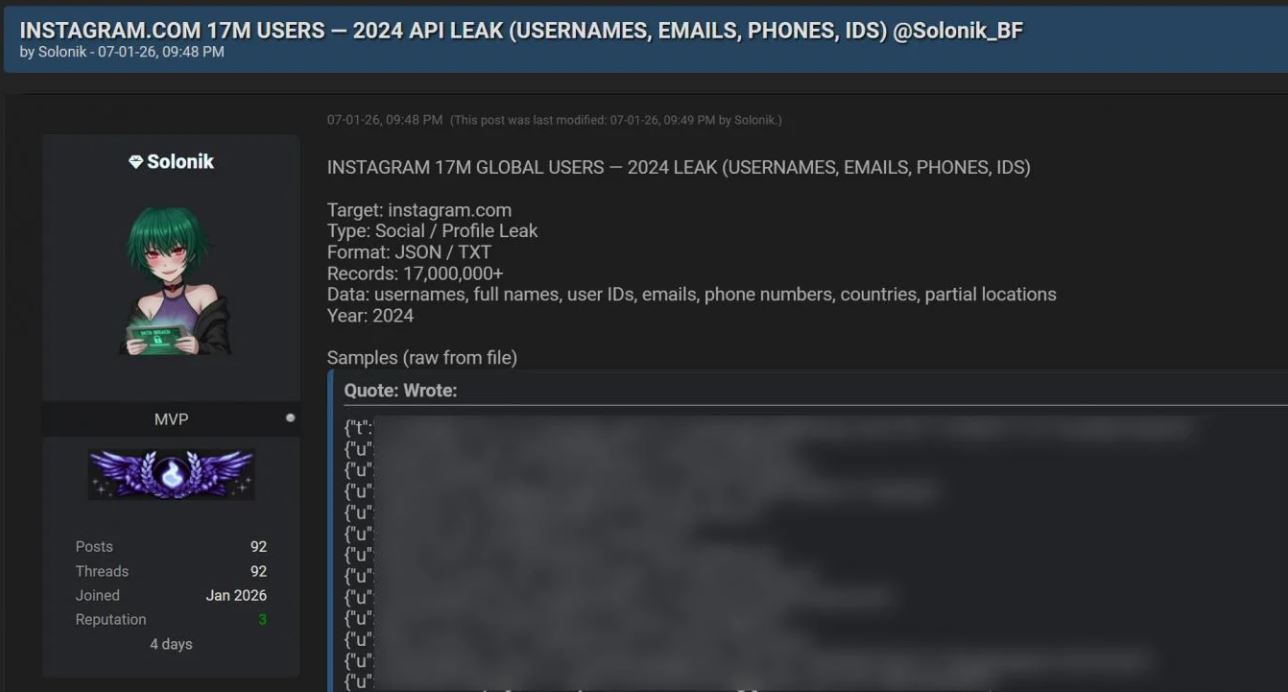Click the online status dot by MVP
Image resolution: width=1288 pixels, height=692 pixels.
(290, 418)
